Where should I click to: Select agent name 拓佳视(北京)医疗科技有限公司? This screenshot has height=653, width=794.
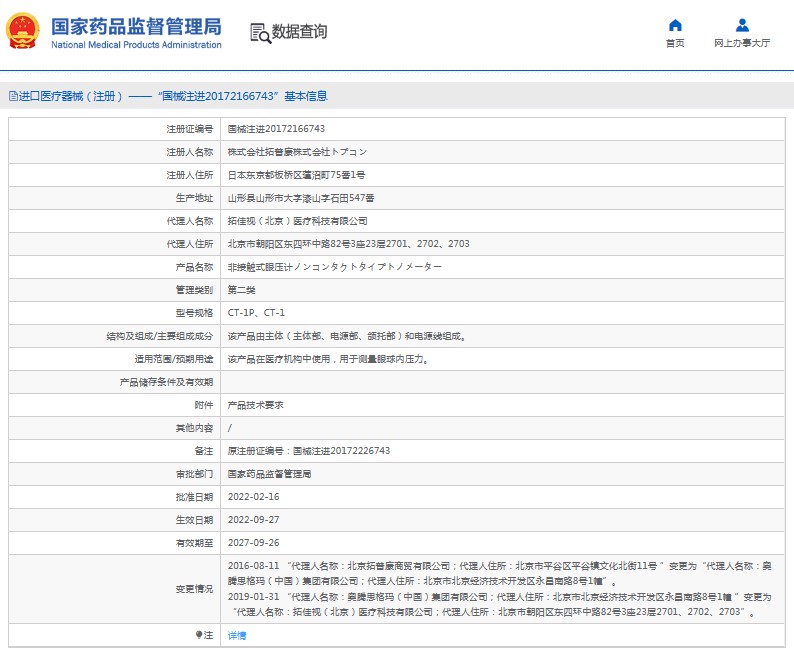pos(298,221)
